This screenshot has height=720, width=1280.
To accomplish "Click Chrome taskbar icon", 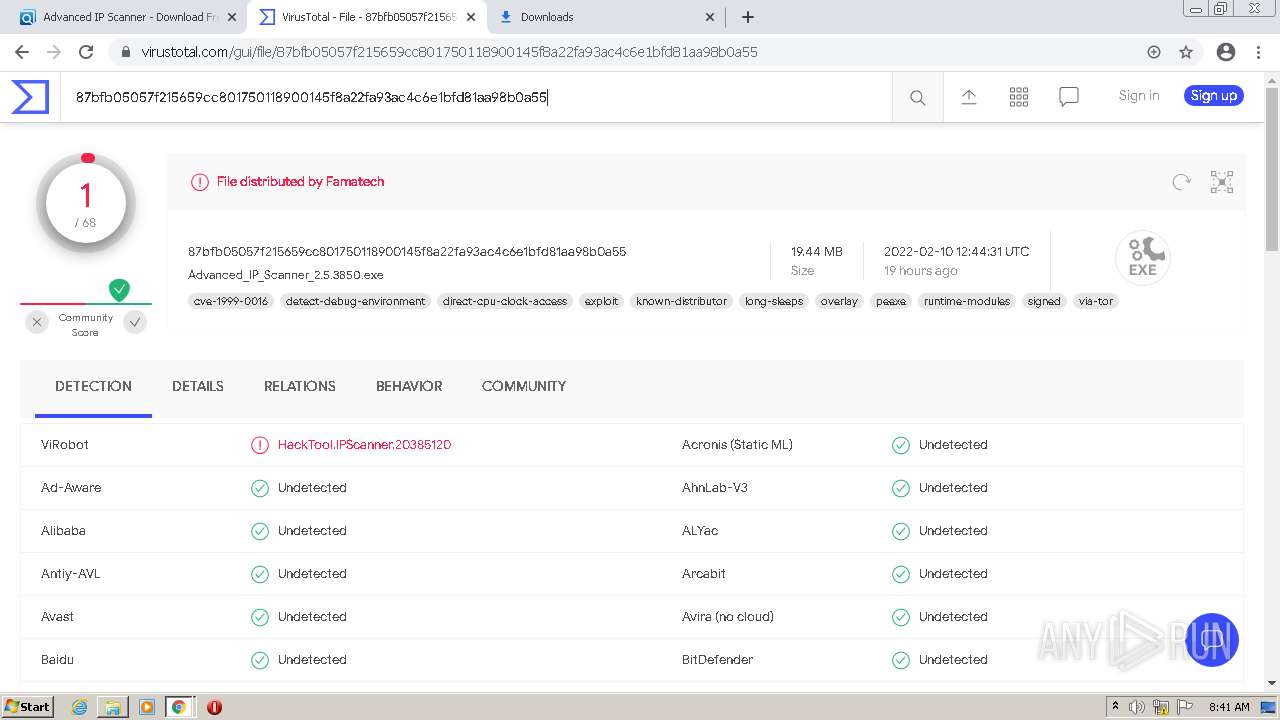I will click(179, 707).
